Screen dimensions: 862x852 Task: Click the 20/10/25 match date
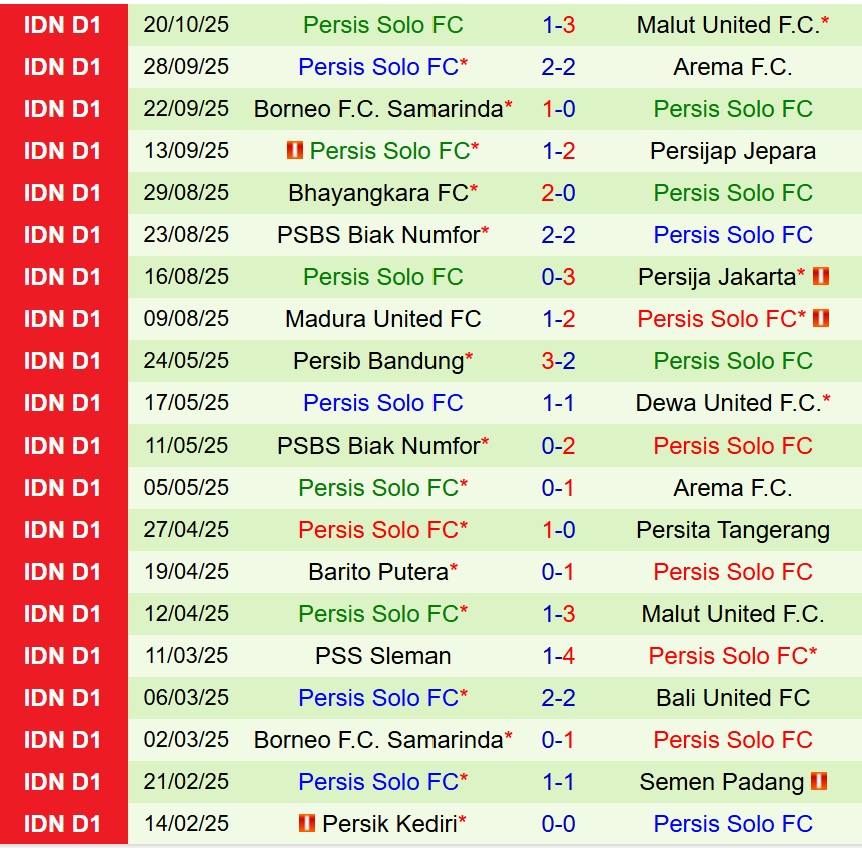coord(186,25)
